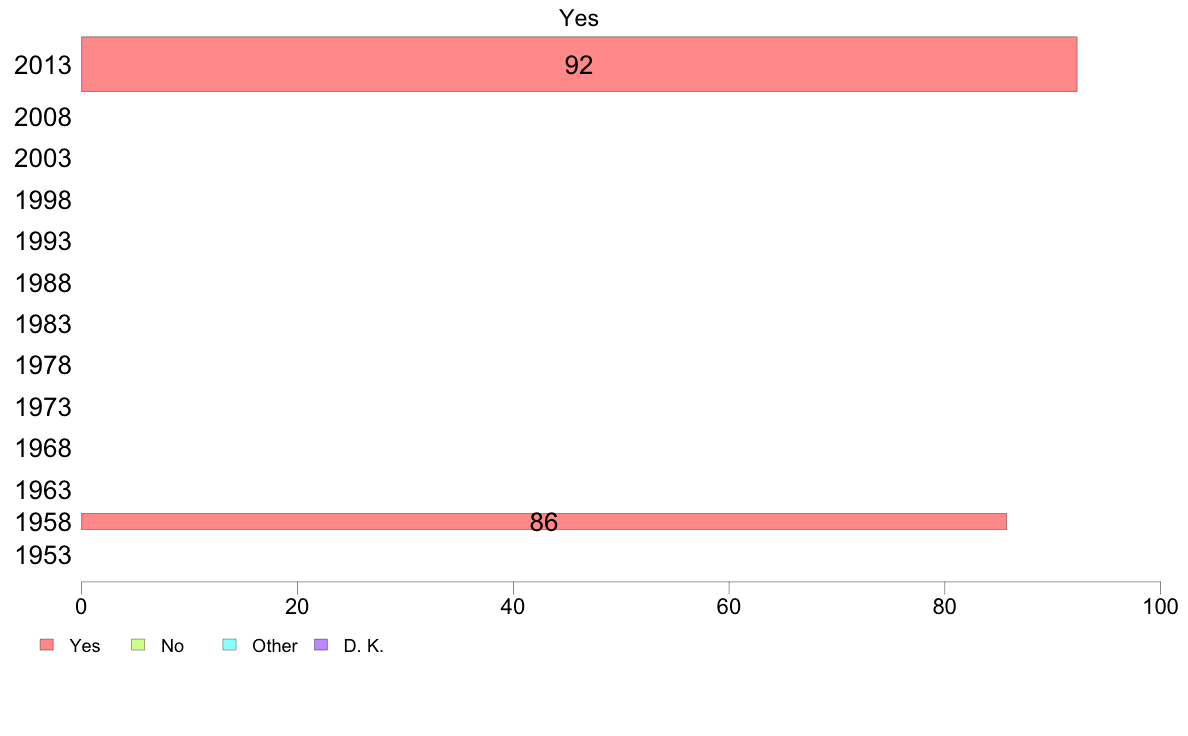1188x736 pixels.
Task: Click the red Yes legend swatch
Action: coord(47,645)
